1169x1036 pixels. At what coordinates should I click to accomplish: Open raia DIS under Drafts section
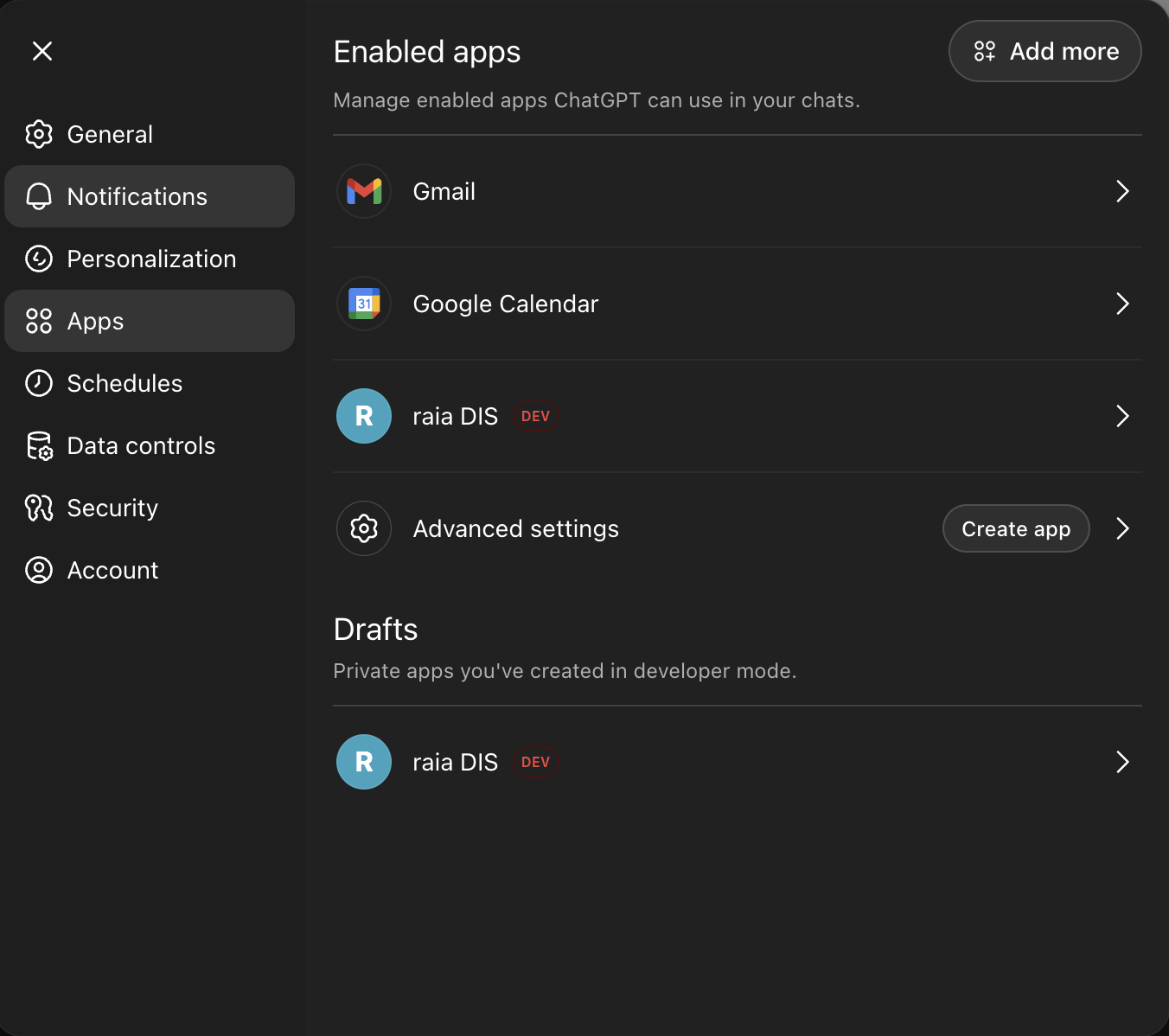click(455, 762)
